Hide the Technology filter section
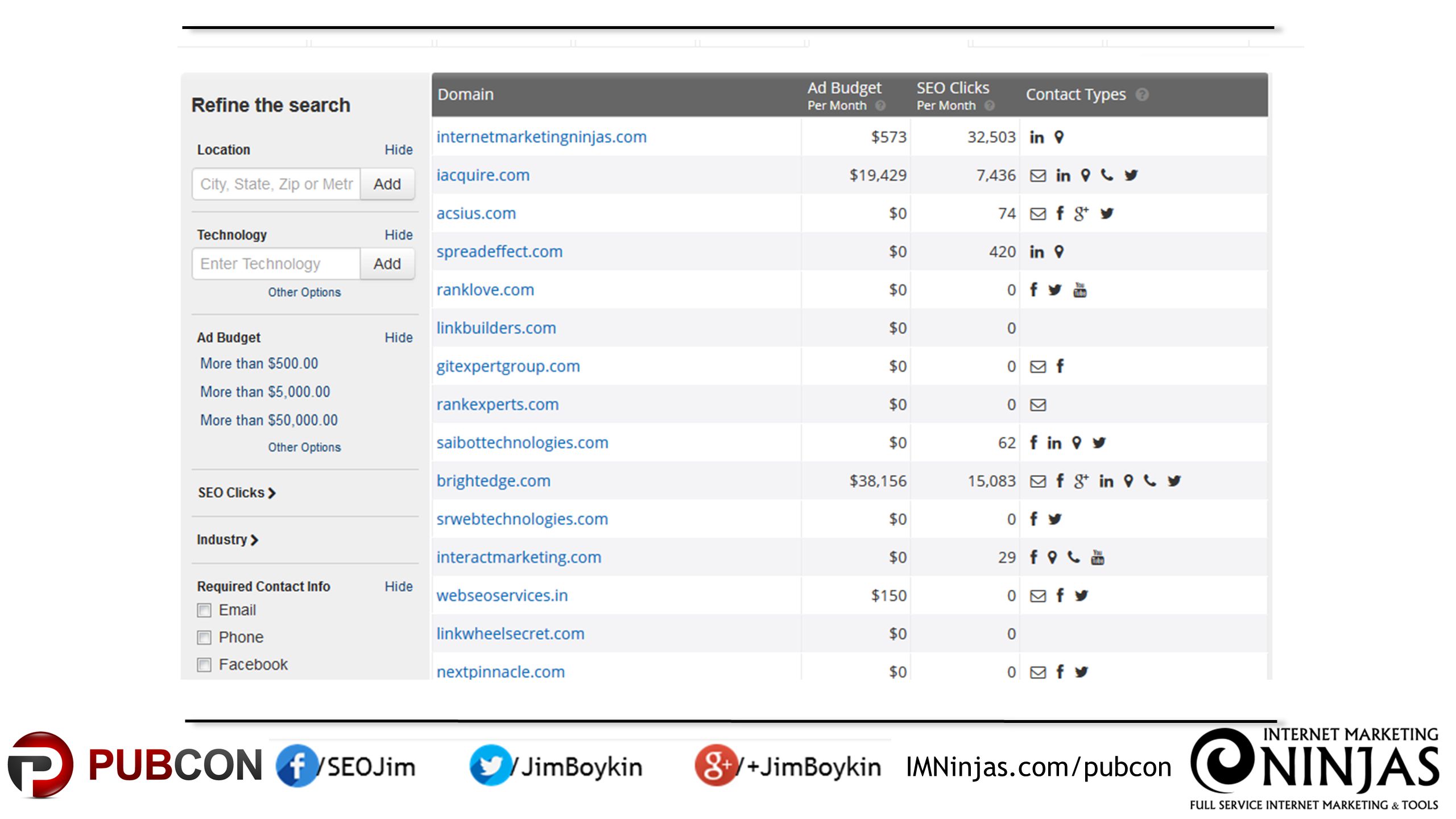This screenshot has height=819, width=1456. (x=398, y=235)
